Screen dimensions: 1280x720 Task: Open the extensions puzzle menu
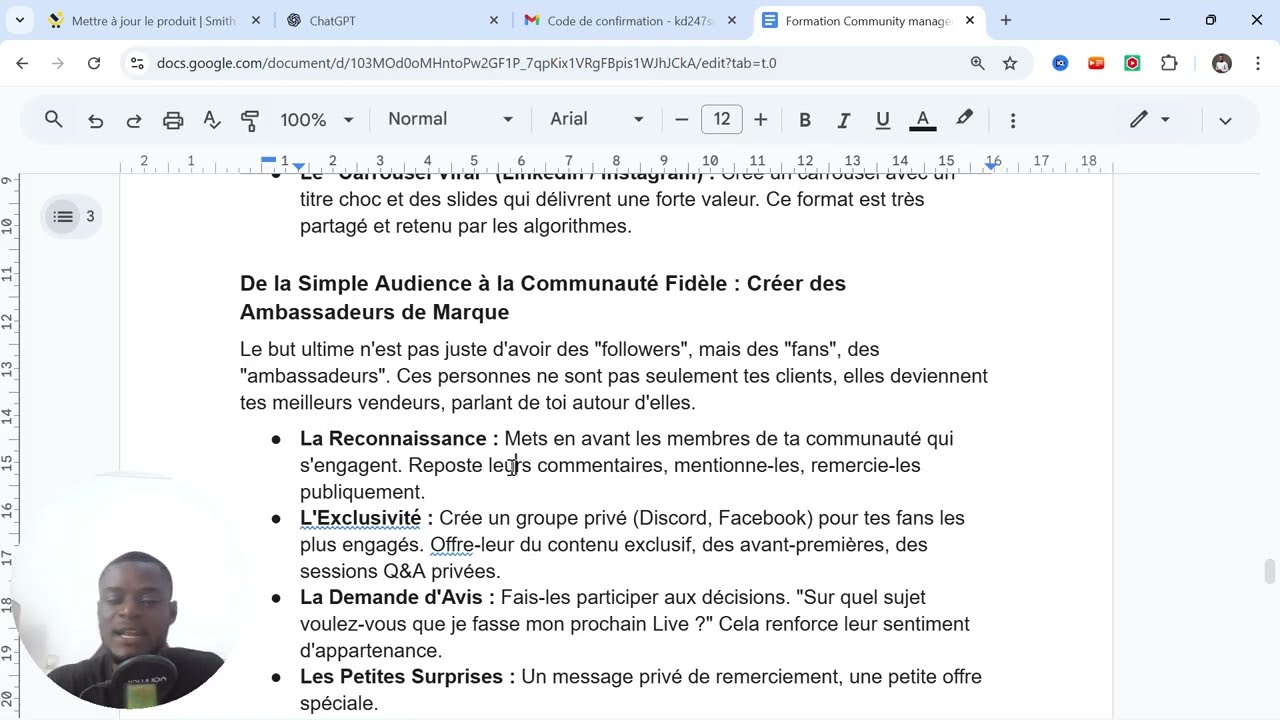click(x=1169, y=63)
